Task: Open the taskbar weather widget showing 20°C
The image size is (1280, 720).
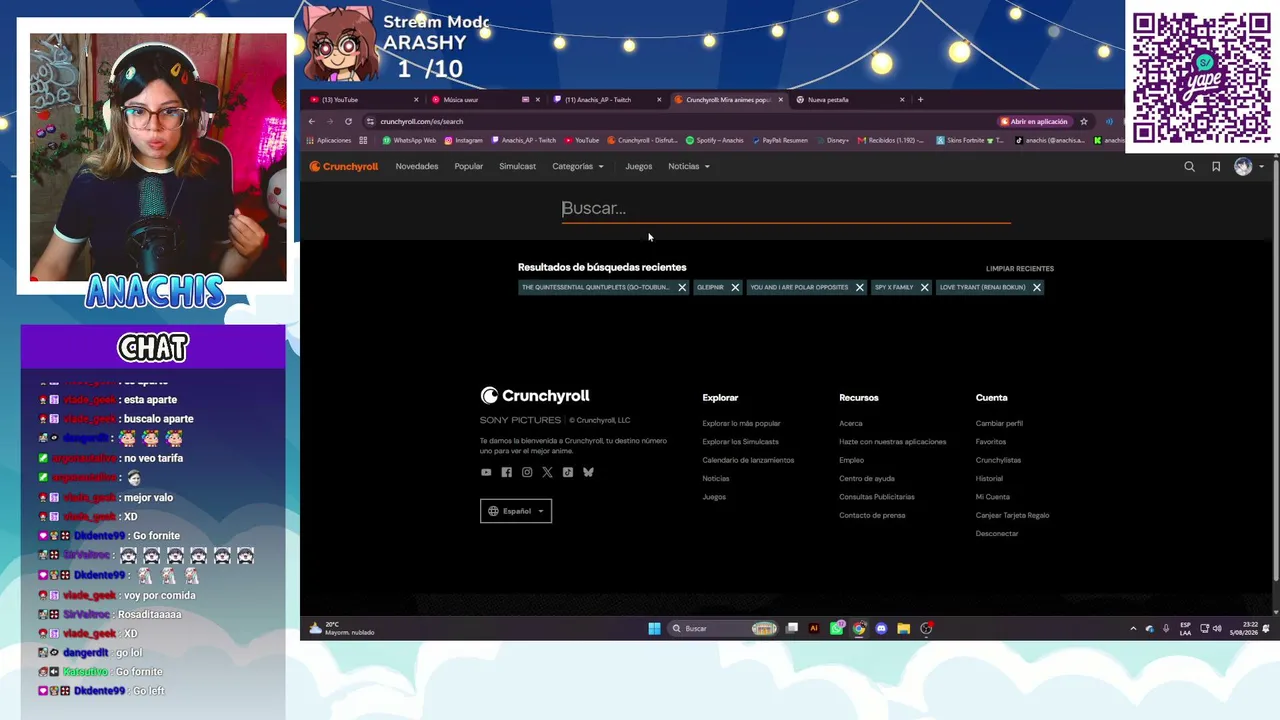Action: click(x=342, y=628)
